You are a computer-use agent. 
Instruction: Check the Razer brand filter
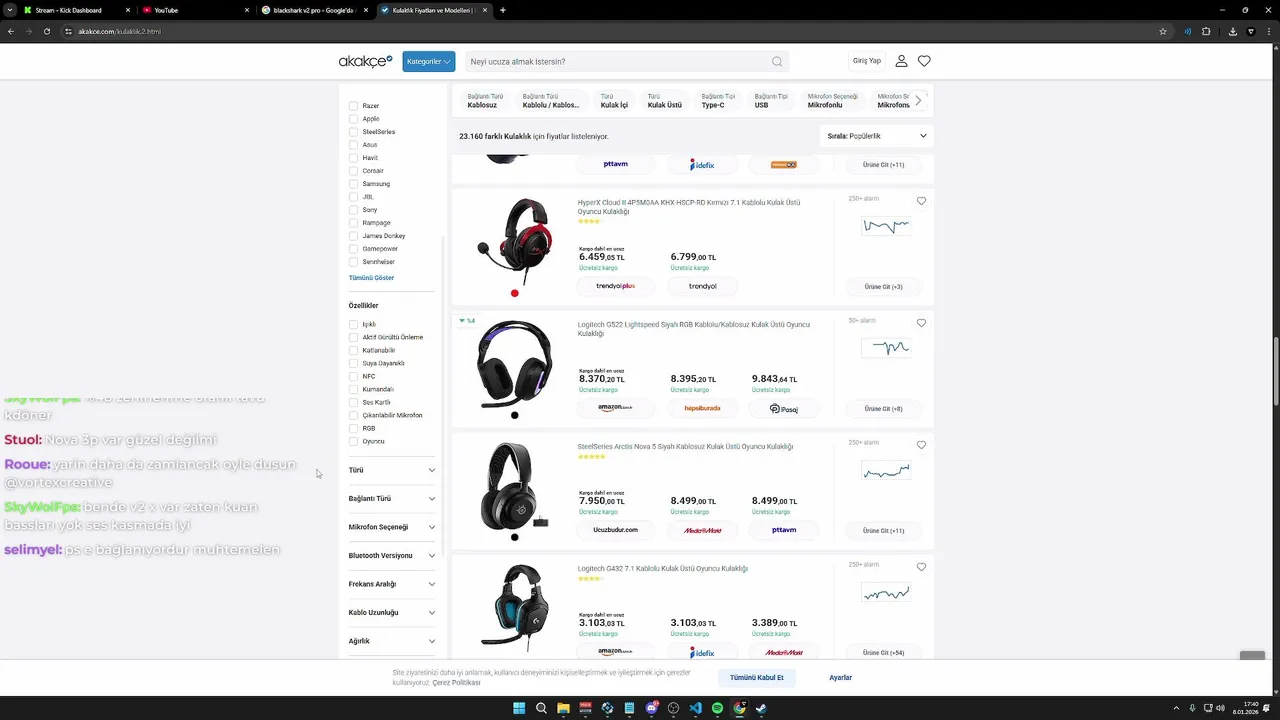(353, 106)
